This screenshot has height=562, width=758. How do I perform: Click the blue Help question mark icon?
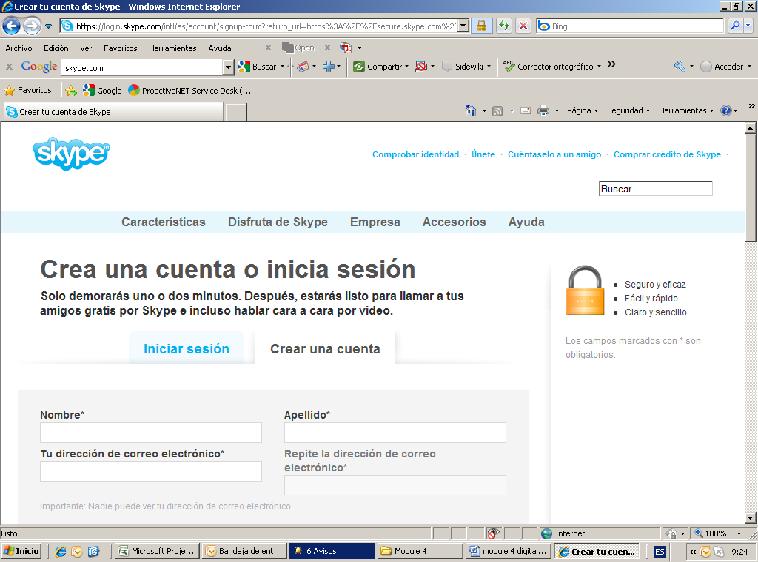tap(726, 111)
